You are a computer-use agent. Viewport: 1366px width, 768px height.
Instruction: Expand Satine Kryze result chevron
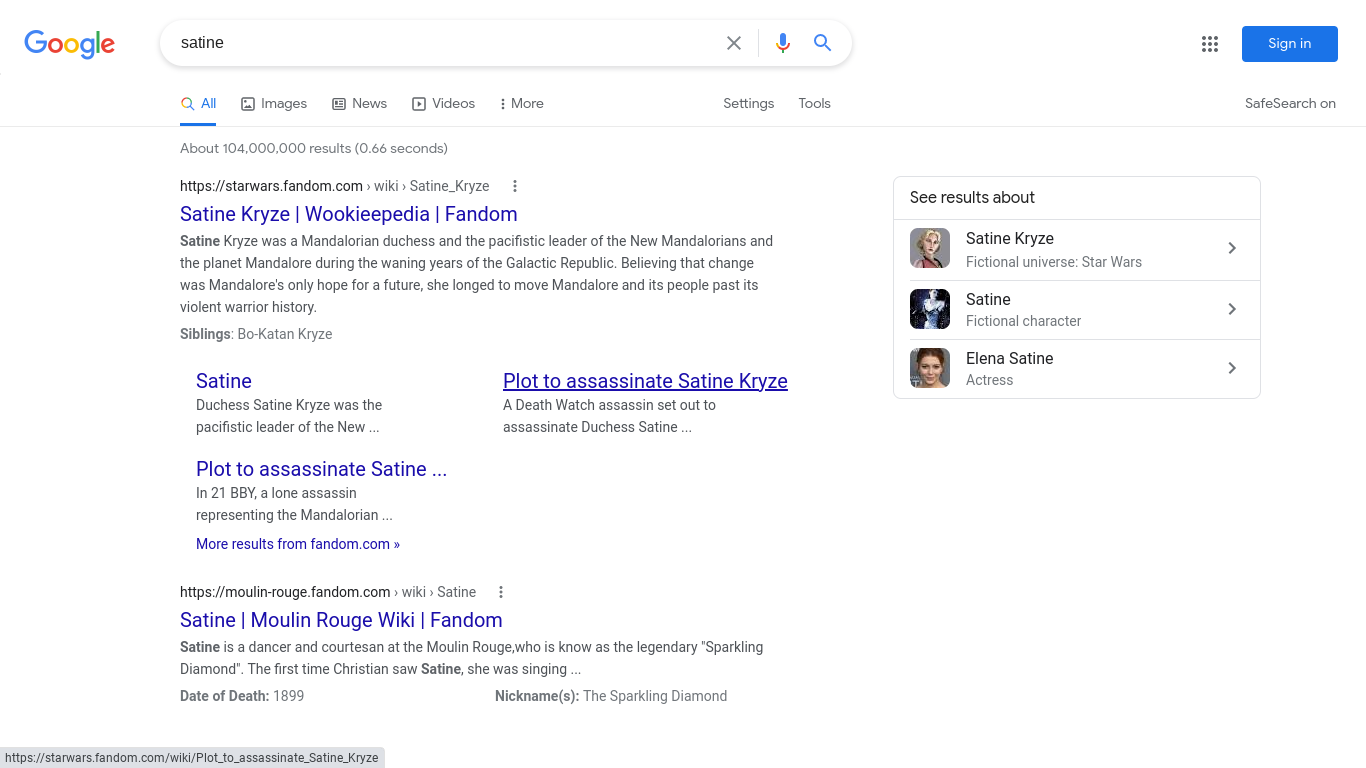[1232, 249]
